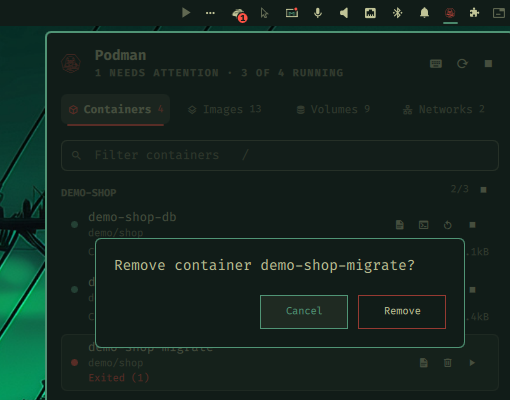The image size is (510, 400).
Task: Open the screen recorder icon in top bar
Action: tap(292, 13)
